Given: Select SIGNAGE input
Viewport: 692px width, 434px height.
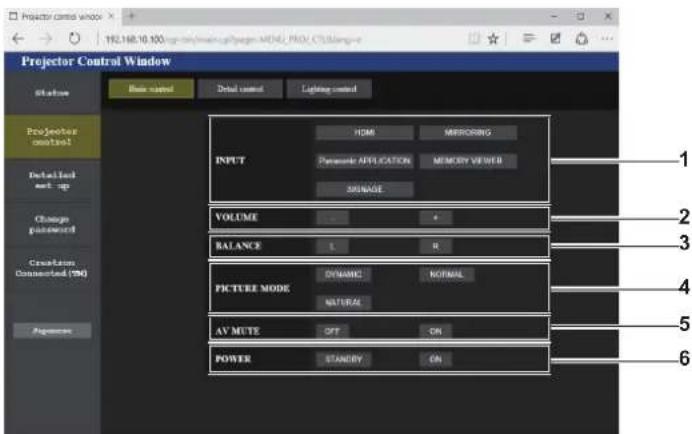Looking at the screenshot, I should tap(365, 189).
